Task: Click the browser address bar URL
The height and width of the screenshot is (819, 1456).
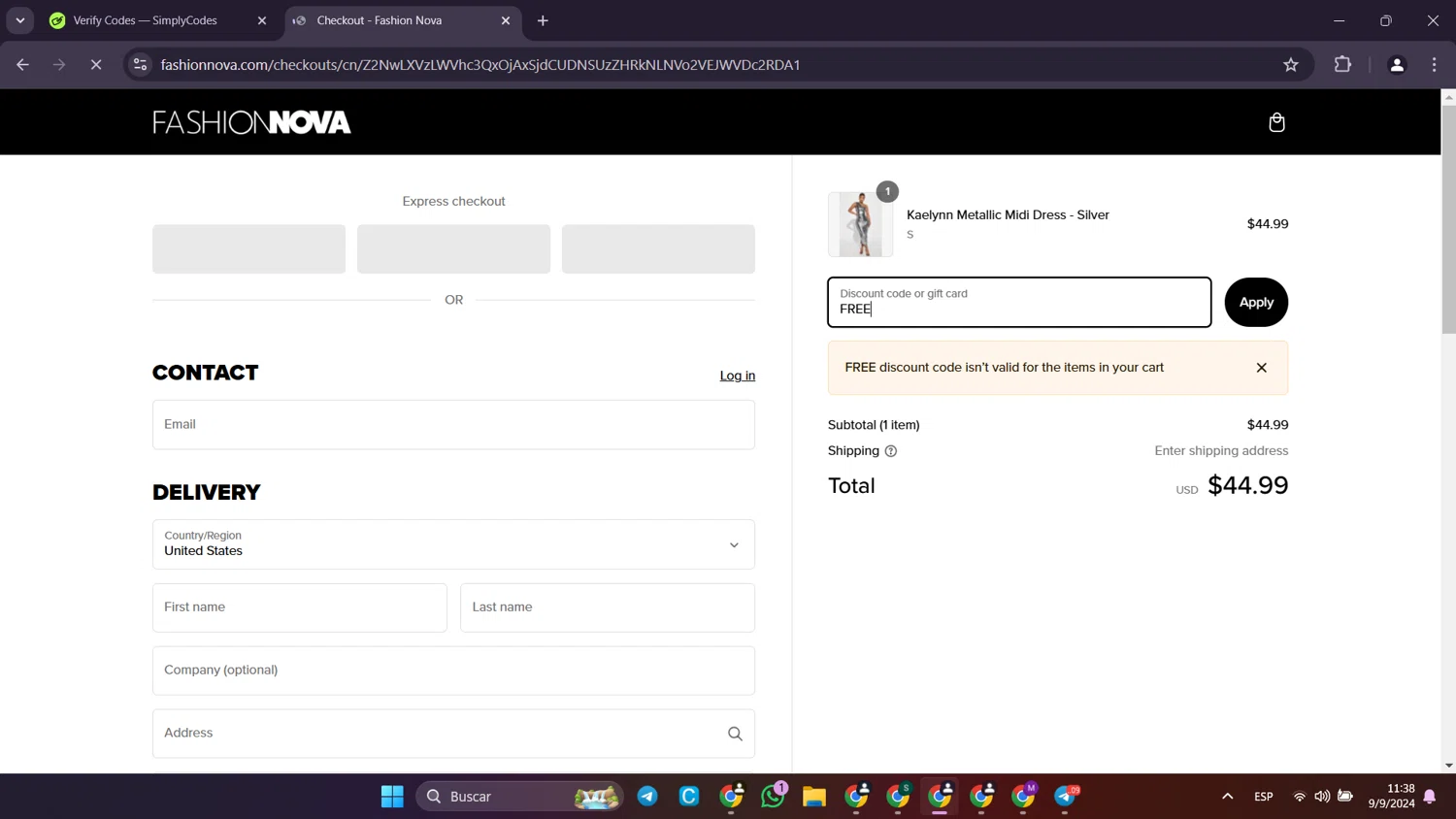Action: click(480, 65)
